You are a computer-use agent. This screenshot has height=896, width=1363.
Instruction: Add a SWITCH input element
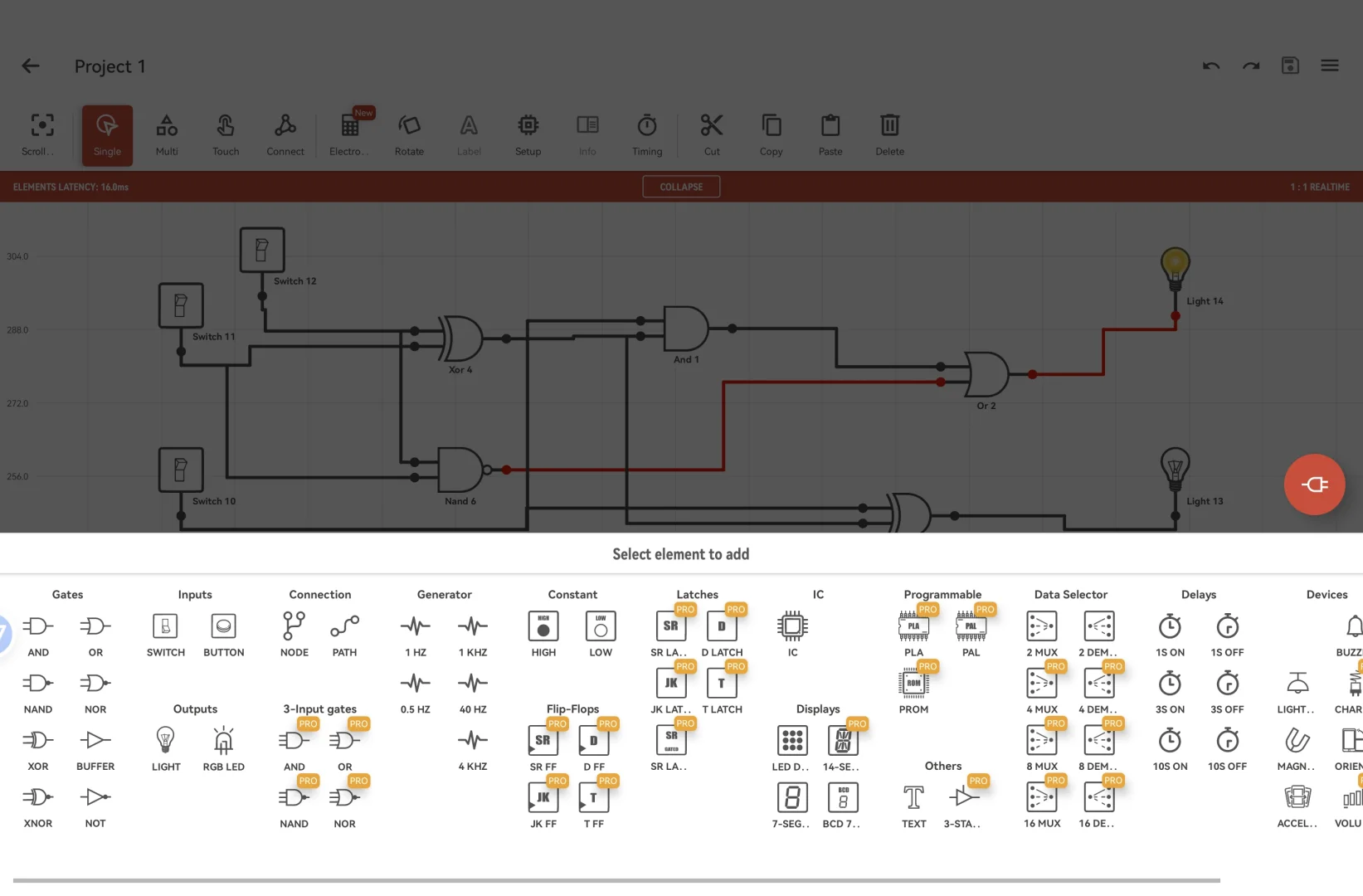166,635
